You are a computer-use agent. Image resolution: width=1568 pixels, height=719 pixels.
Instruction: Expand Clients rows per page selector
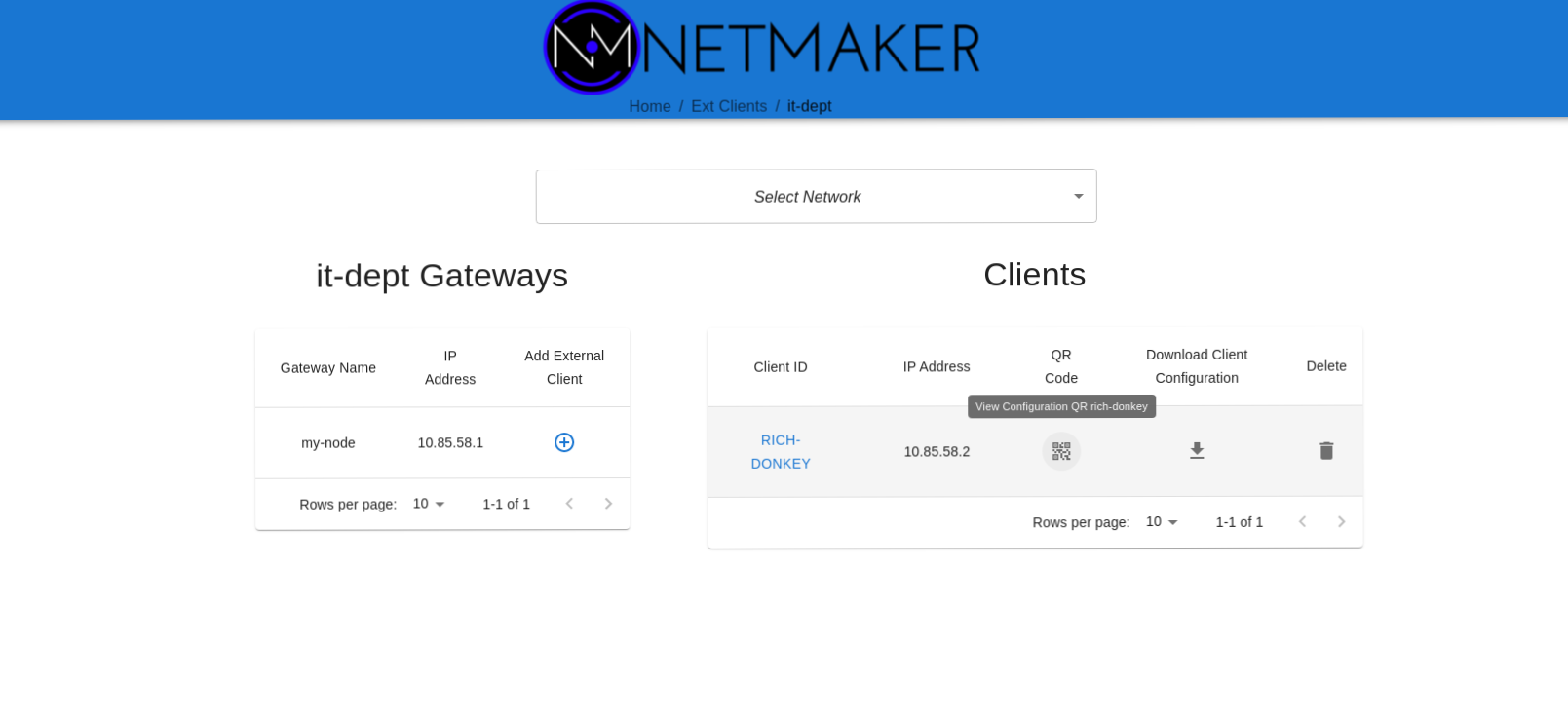(x=1162, y=522)
